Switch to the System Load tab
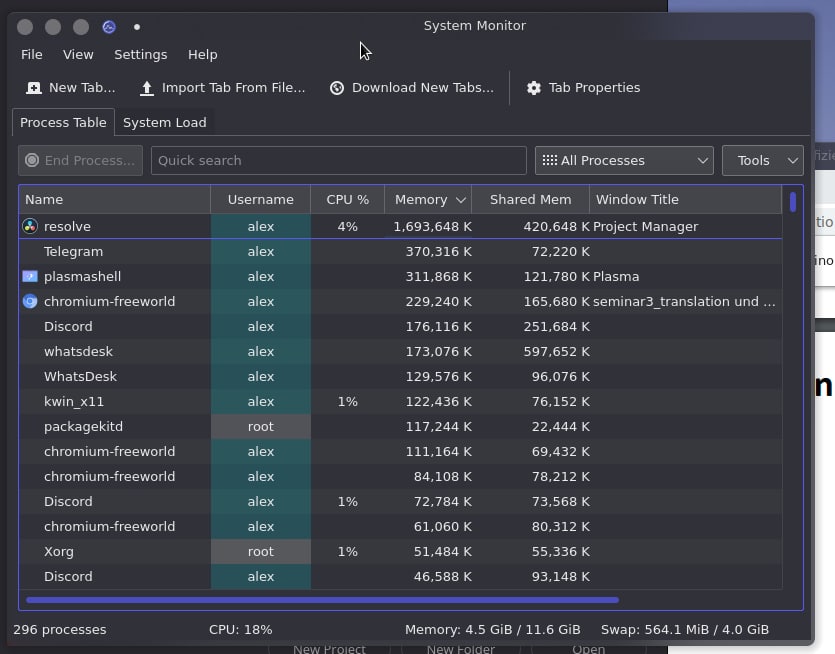Image resolution: width=835 pixels, height=654 pixels. tap(165, 122)
